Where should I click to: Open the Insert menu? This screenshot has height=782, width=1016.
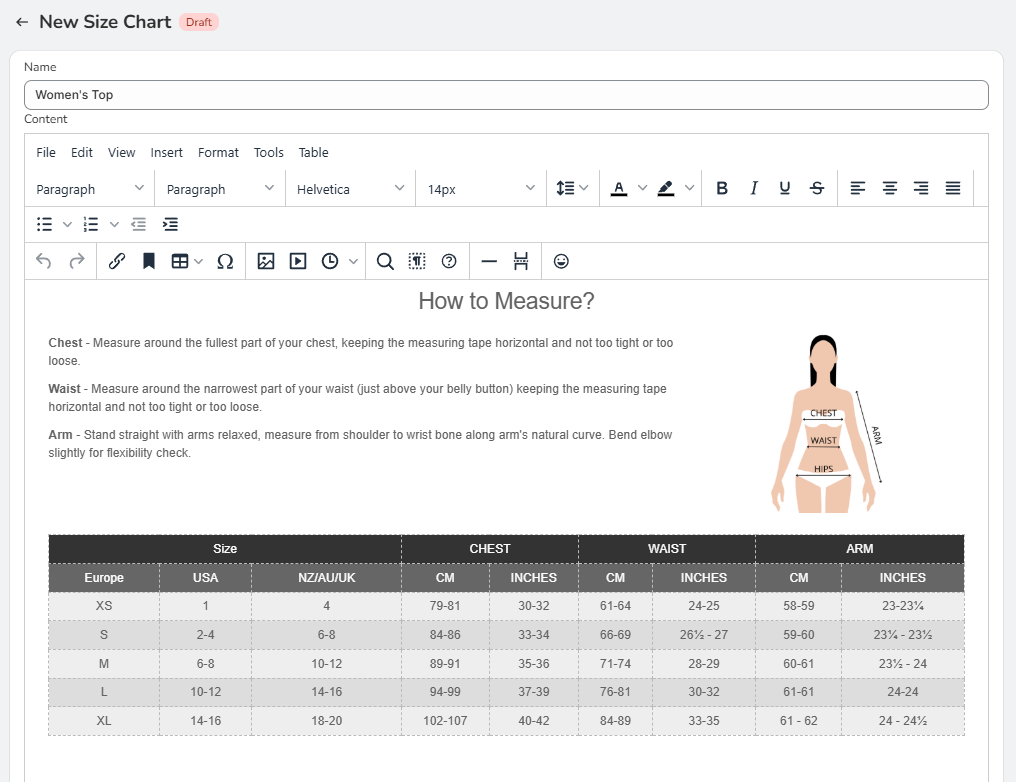(167, 152)
